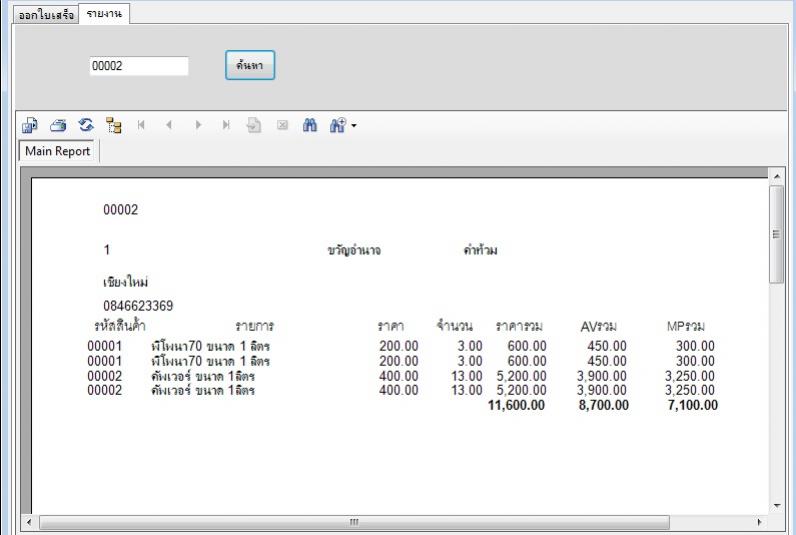Click customer number 1 in report

(x=107, y=250)
